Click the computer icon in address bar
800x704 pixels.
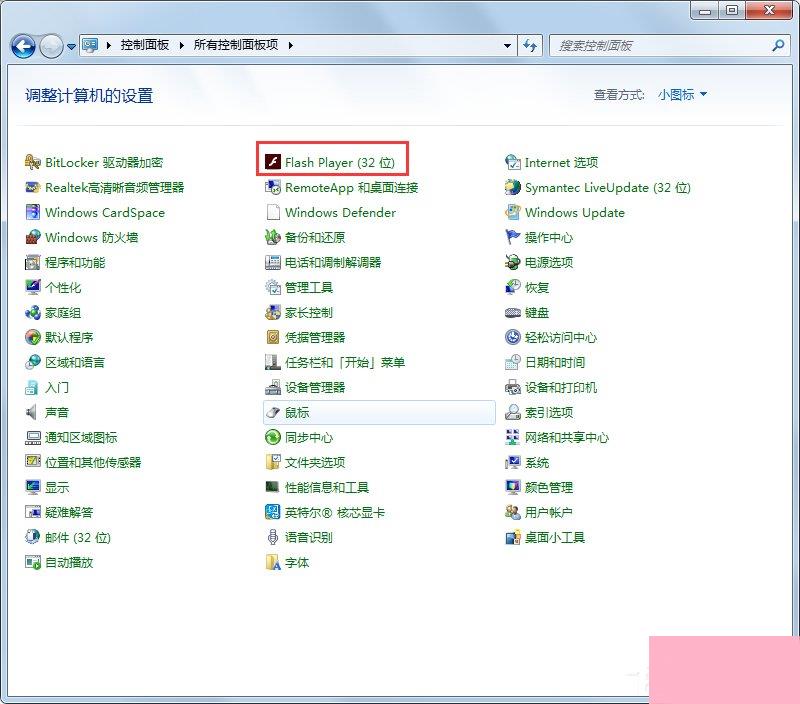(90, 45)
